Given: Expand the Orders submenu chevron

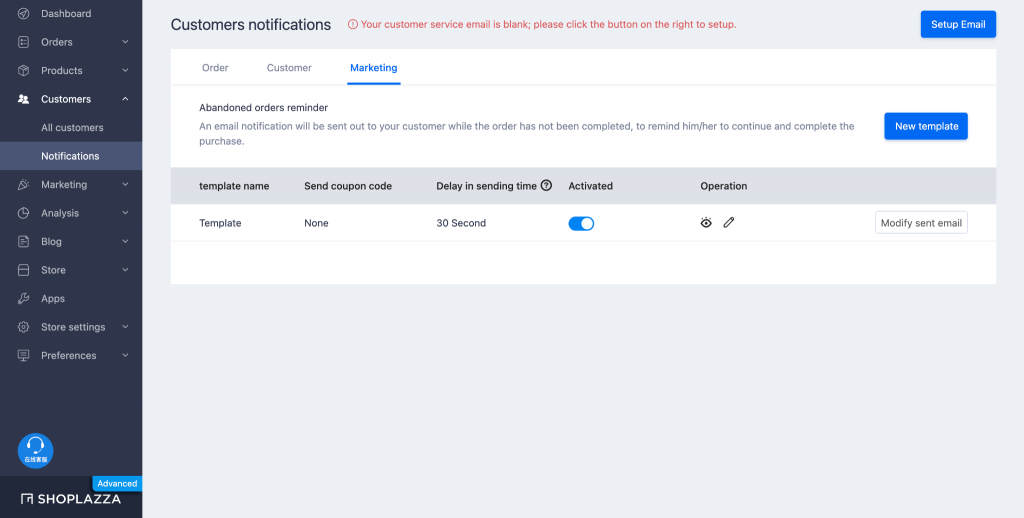Looking at the screenshot, I should (125, 42).
